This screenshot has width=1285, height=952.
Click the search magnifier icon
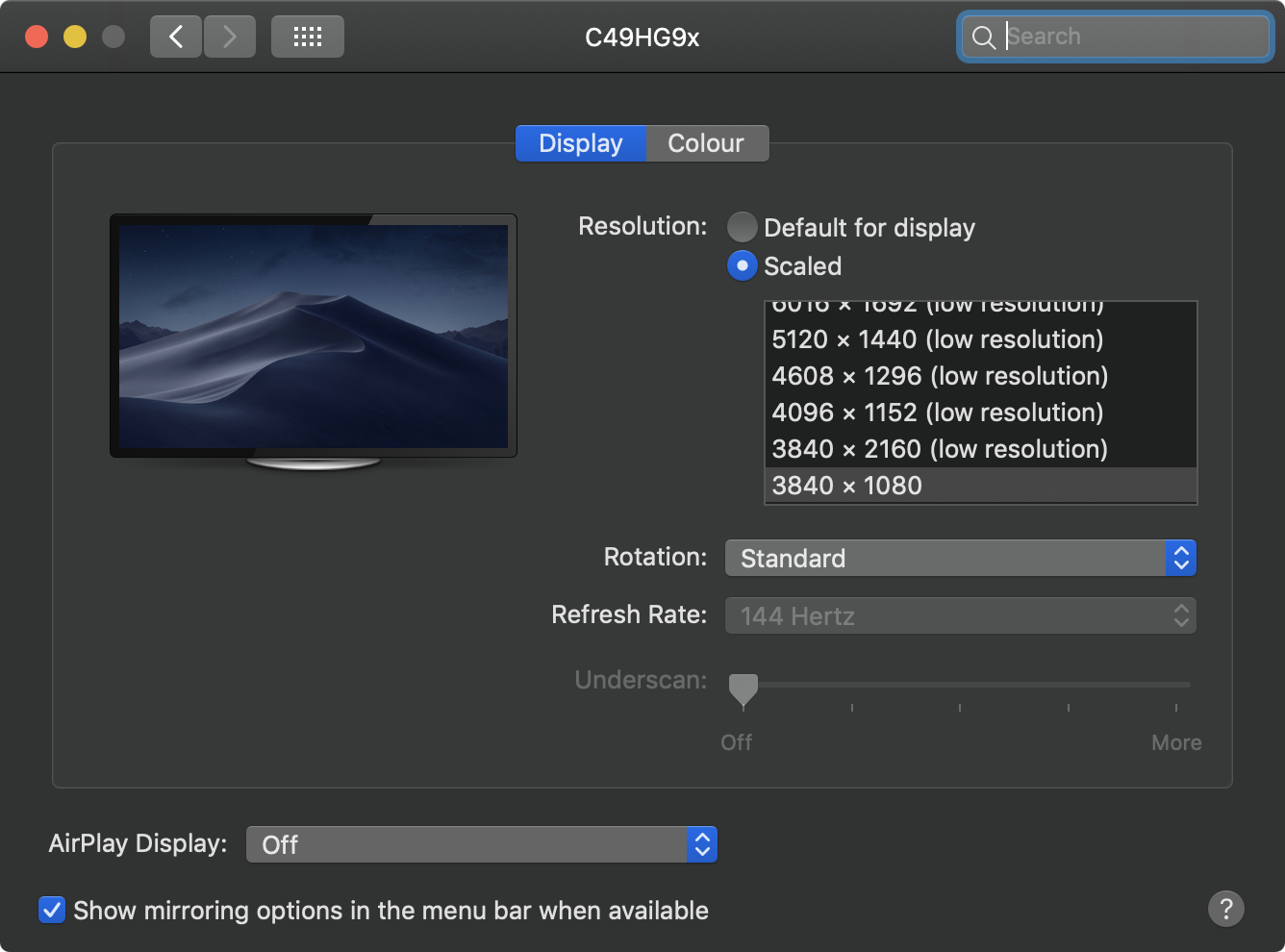(x=984, y=37)
